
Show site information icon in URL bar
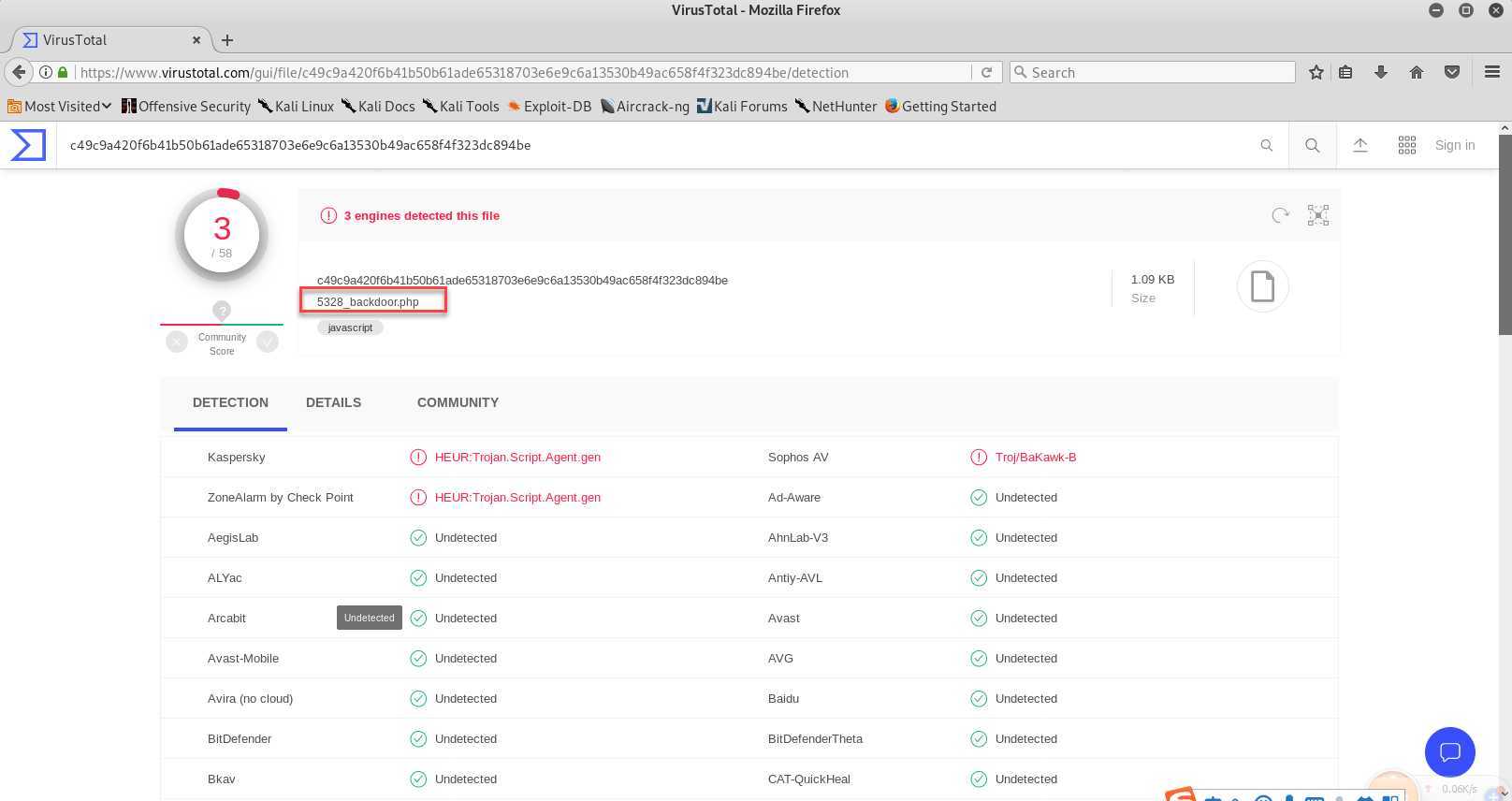(x=46, y=72)
